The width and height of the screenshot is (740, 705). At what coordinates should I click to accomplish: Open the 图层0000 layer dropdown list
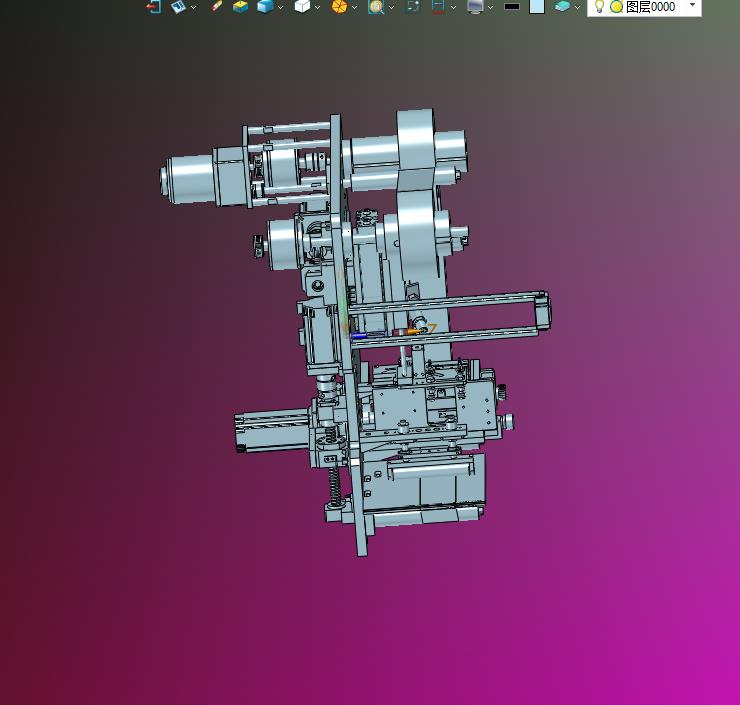(x=692, y=5)
